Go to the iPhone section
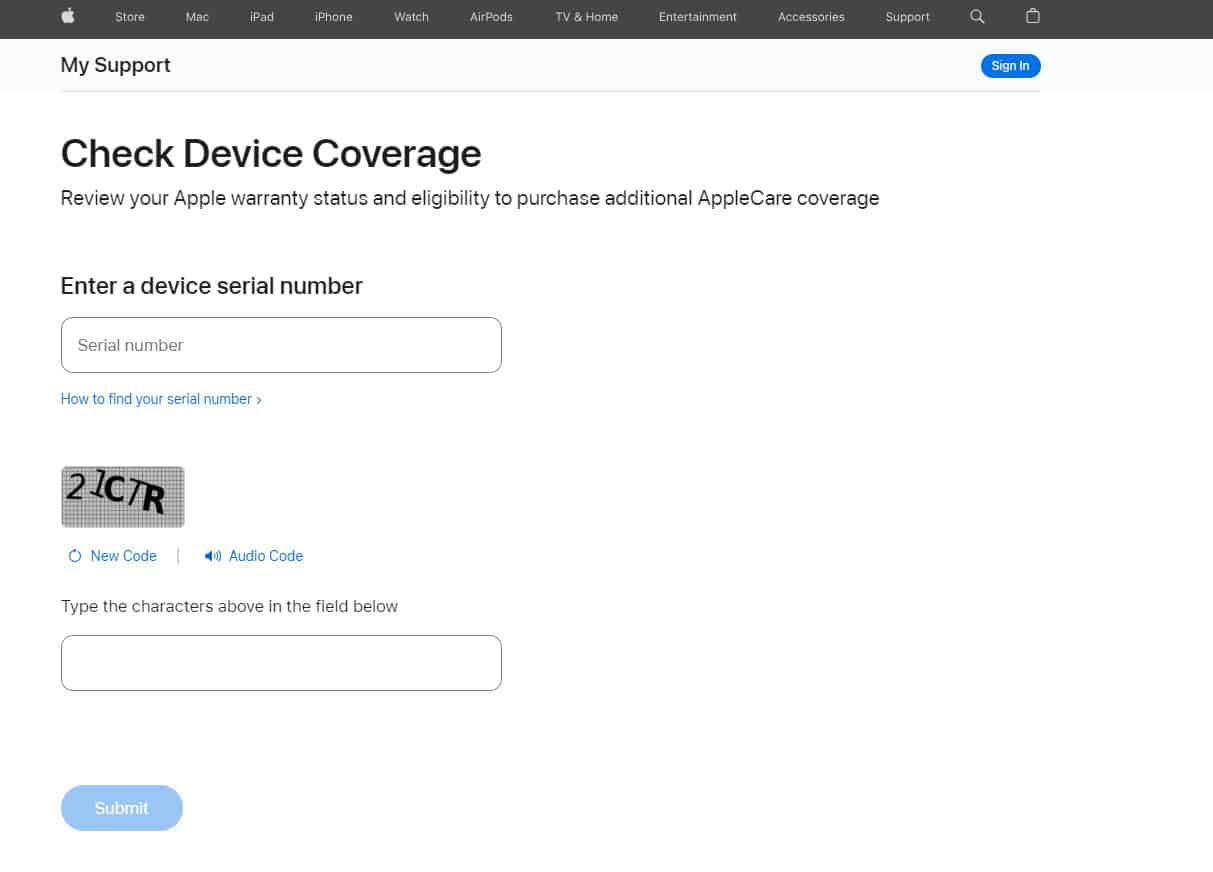 coord(333,17)
